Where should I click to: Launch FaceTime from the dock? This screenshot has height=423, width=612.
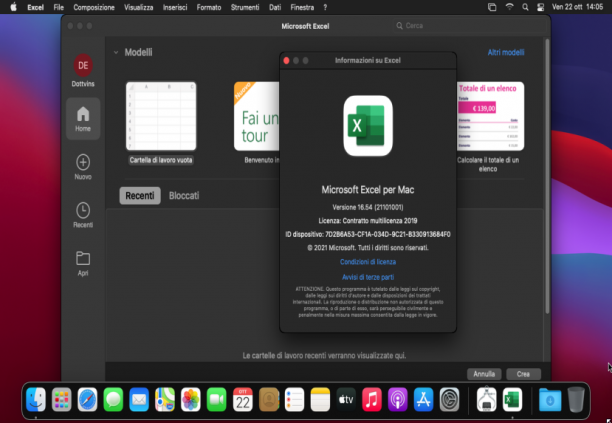(217, 399)
